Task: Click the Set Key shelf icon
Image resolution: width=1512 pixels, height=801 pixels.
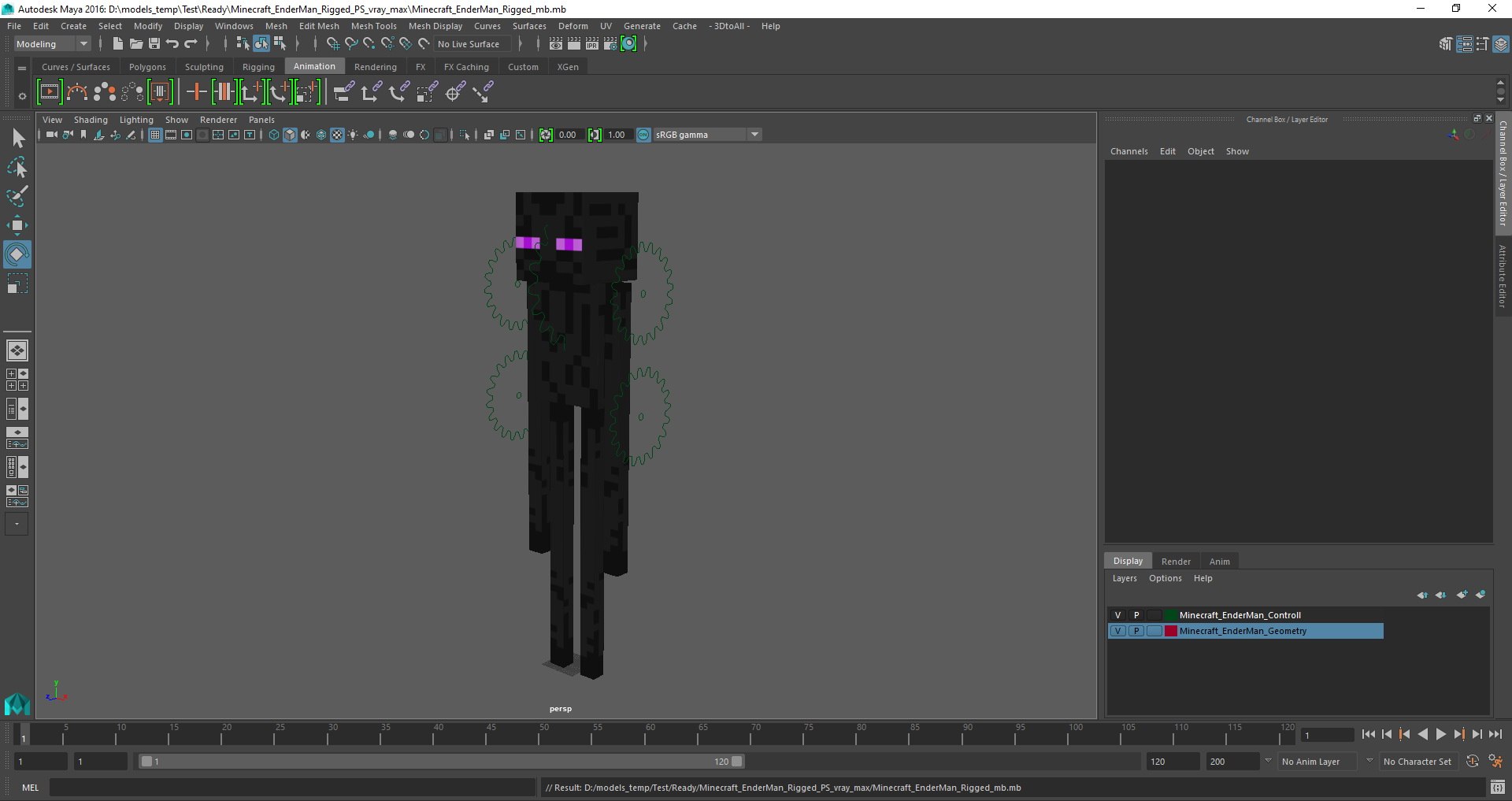Action: pyautogui.click(x=196, y=92)
